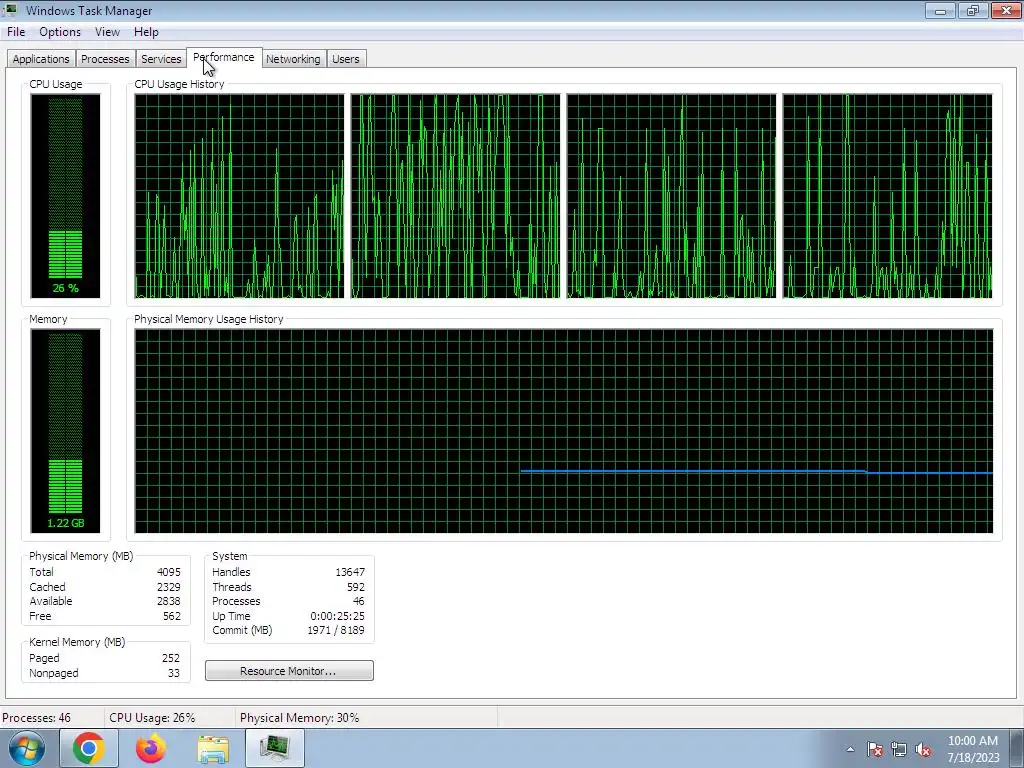Switch to the Services tab
Screen dimensions: 1024x768
click(x=161, y=59)
